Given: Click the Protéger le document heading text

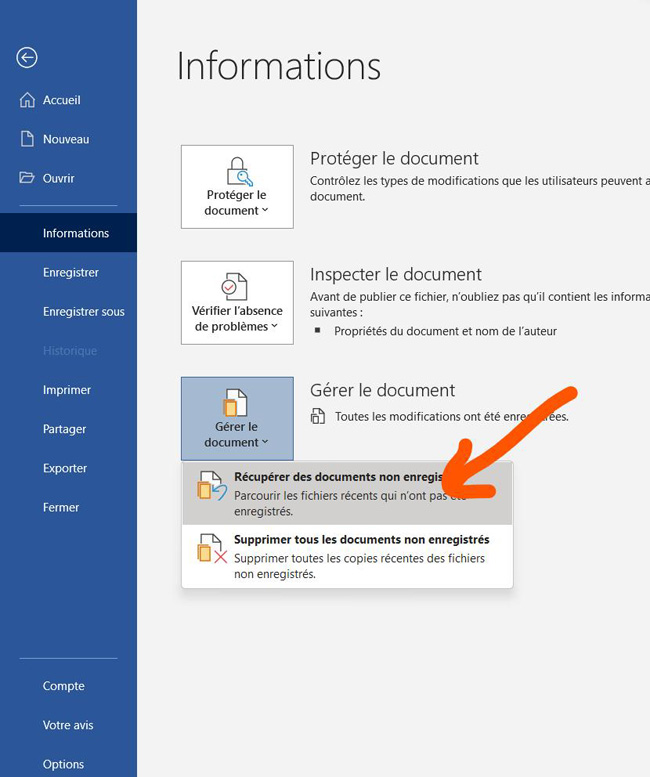Looking at the screenshot, I should click(394, 159).
